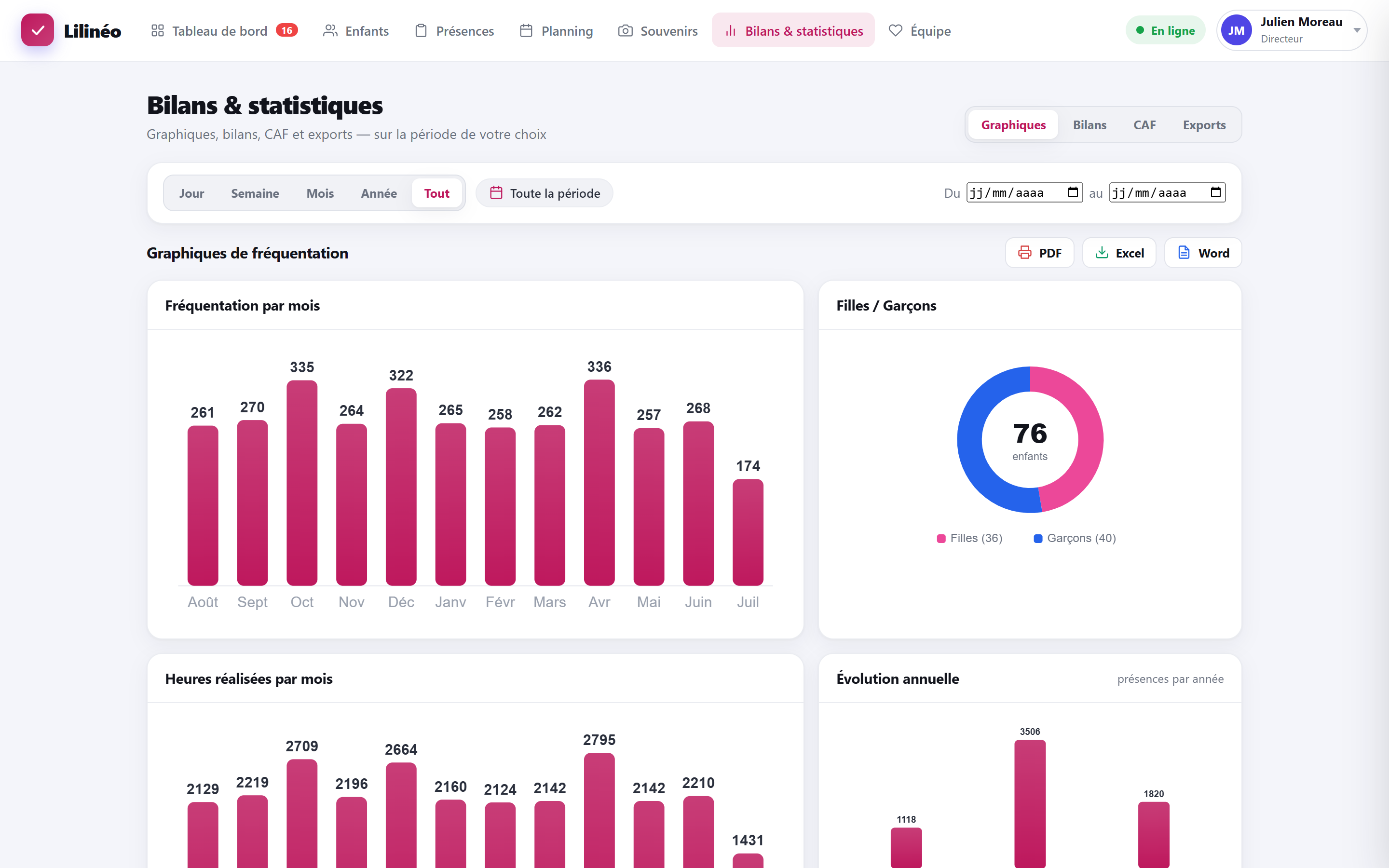The height and width of the screenshot is (868, 1389).
Task: Click the Souvenirs camera icon
Action: (625, 30)
